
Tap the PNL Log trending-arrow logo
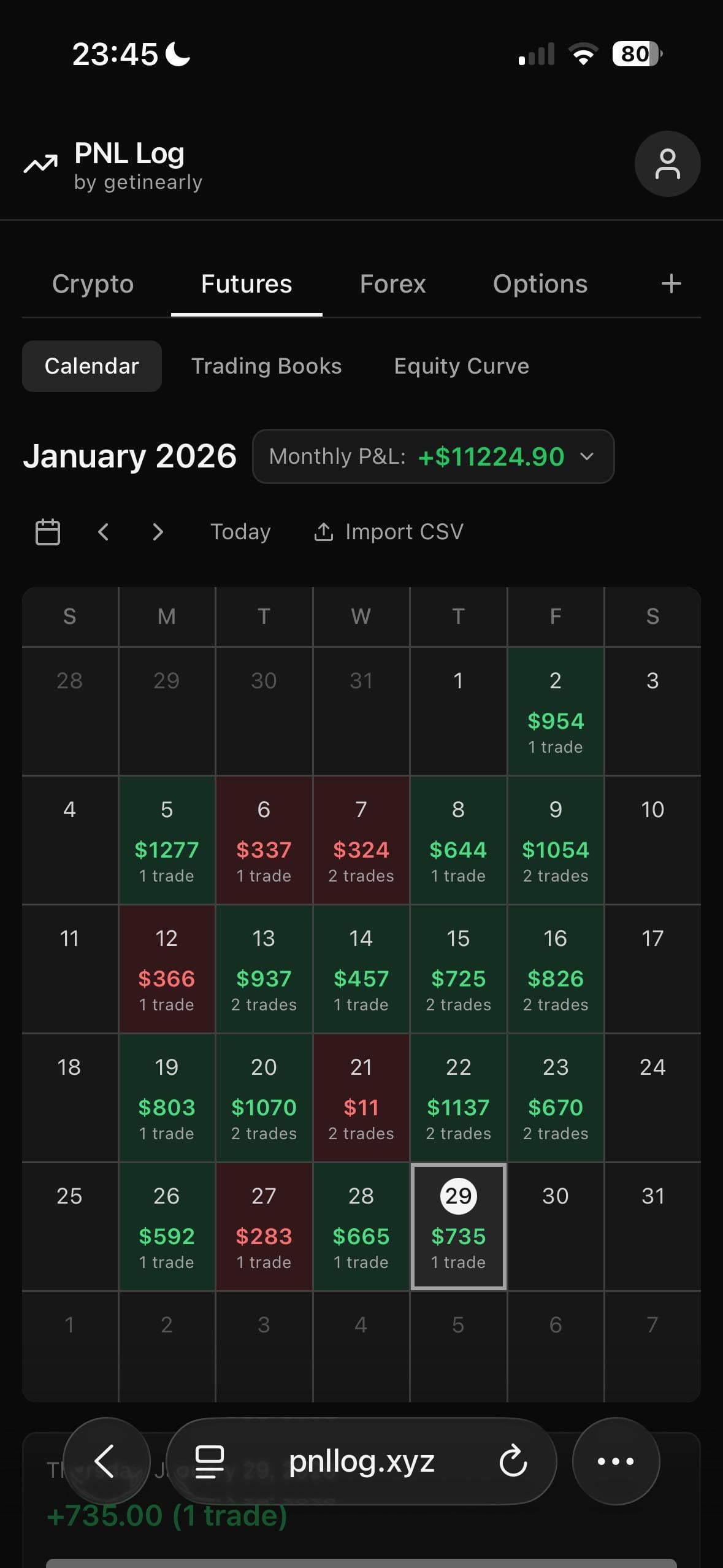click(x=40, y=164)
